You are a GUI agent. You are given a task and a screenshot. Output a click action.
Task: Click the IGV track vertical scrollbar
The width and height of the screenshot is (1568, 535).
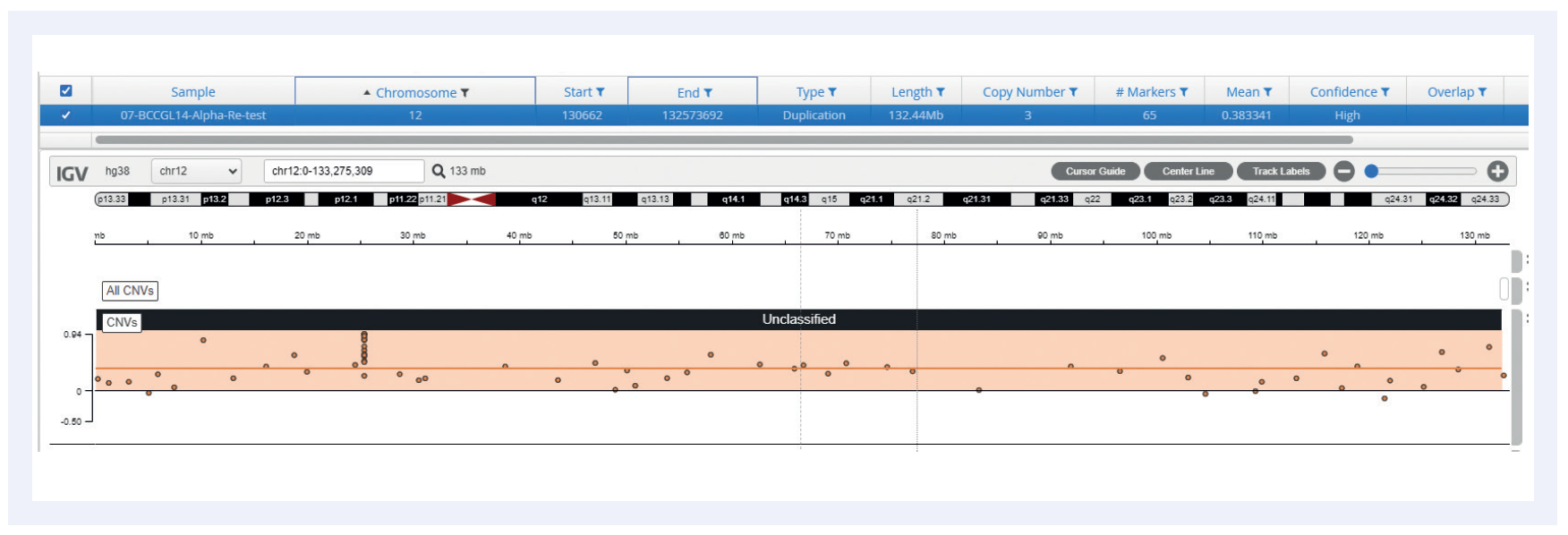click(x=1516, y=376)
